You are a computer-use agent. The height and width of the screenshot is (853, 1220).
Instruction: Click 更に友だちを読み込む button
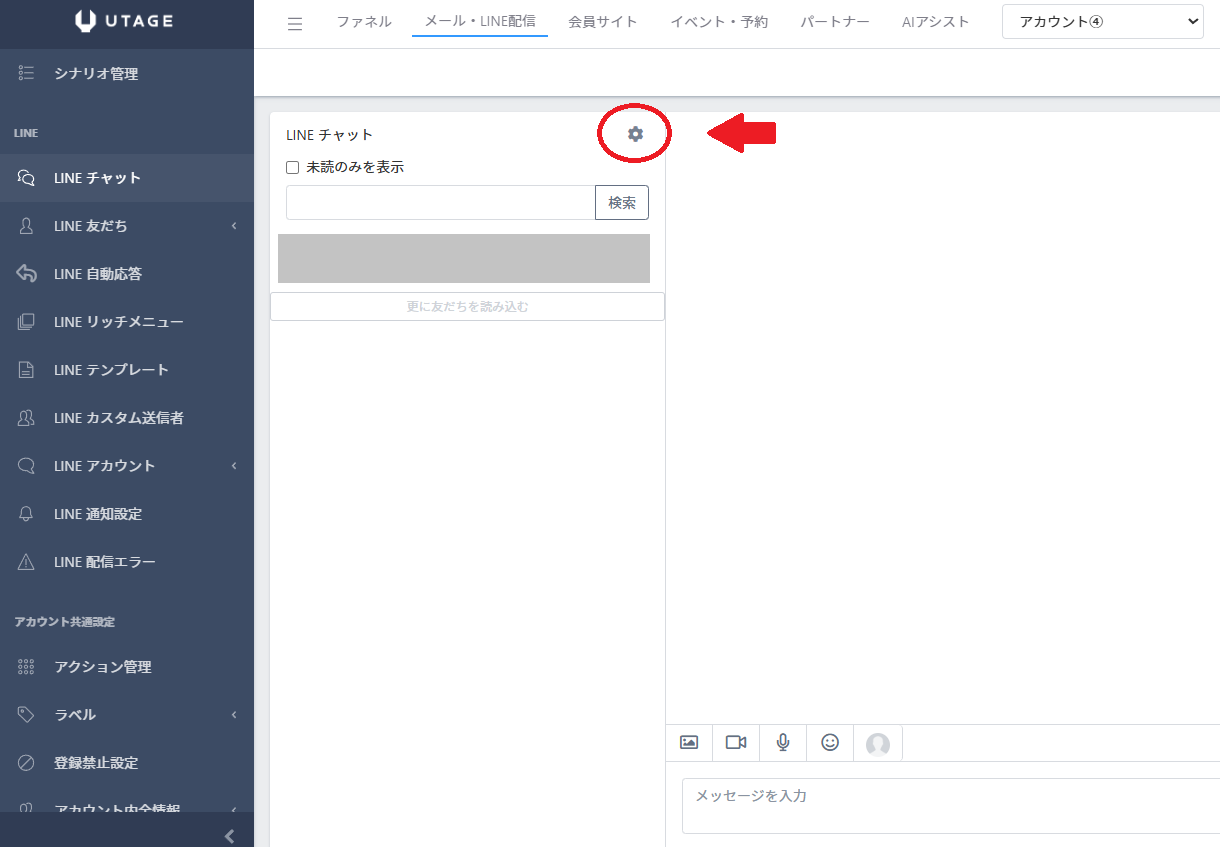(x=467, y=307)
